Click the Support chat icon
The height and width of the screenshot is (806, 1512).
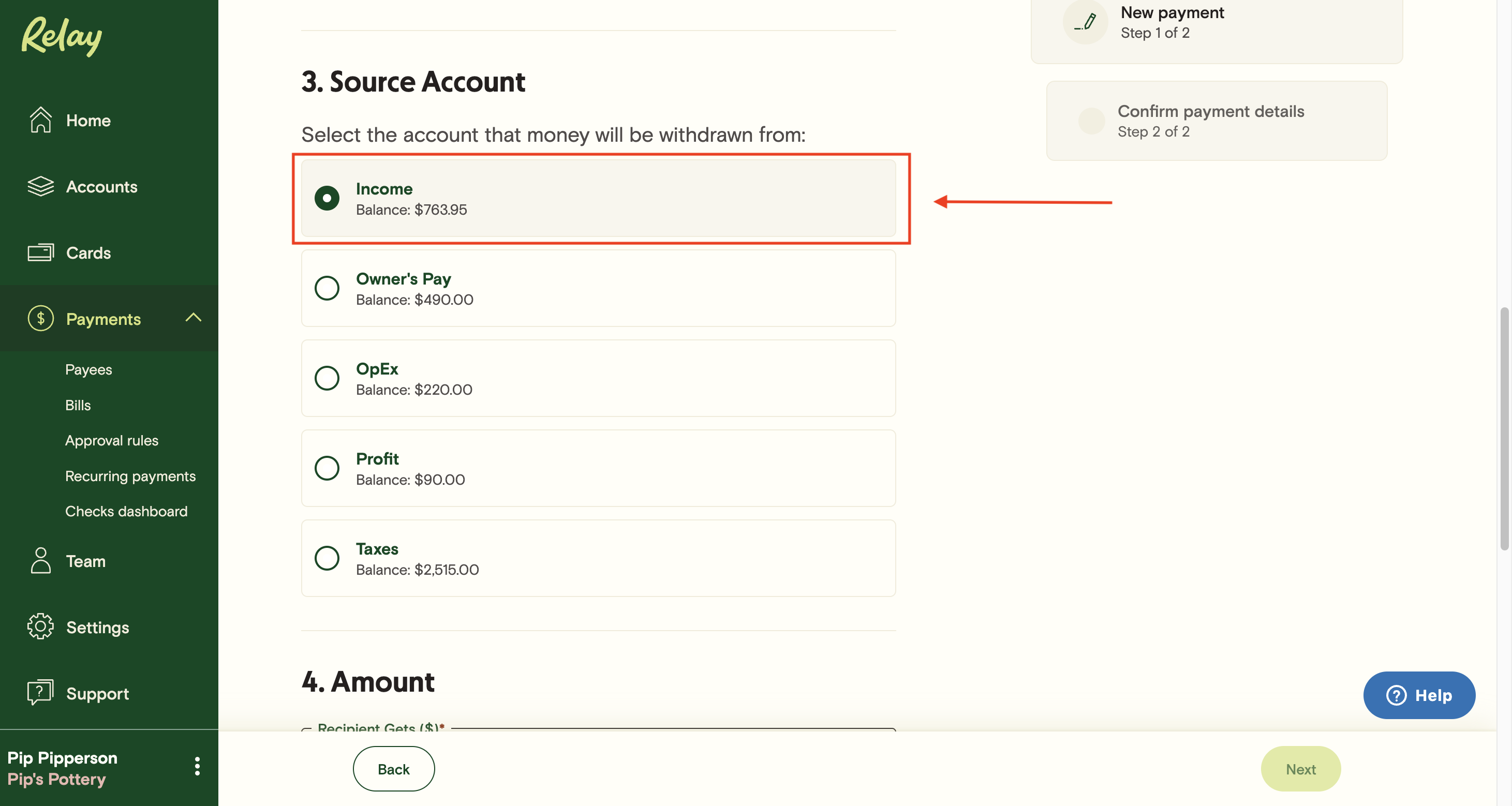tap(40, 693)
